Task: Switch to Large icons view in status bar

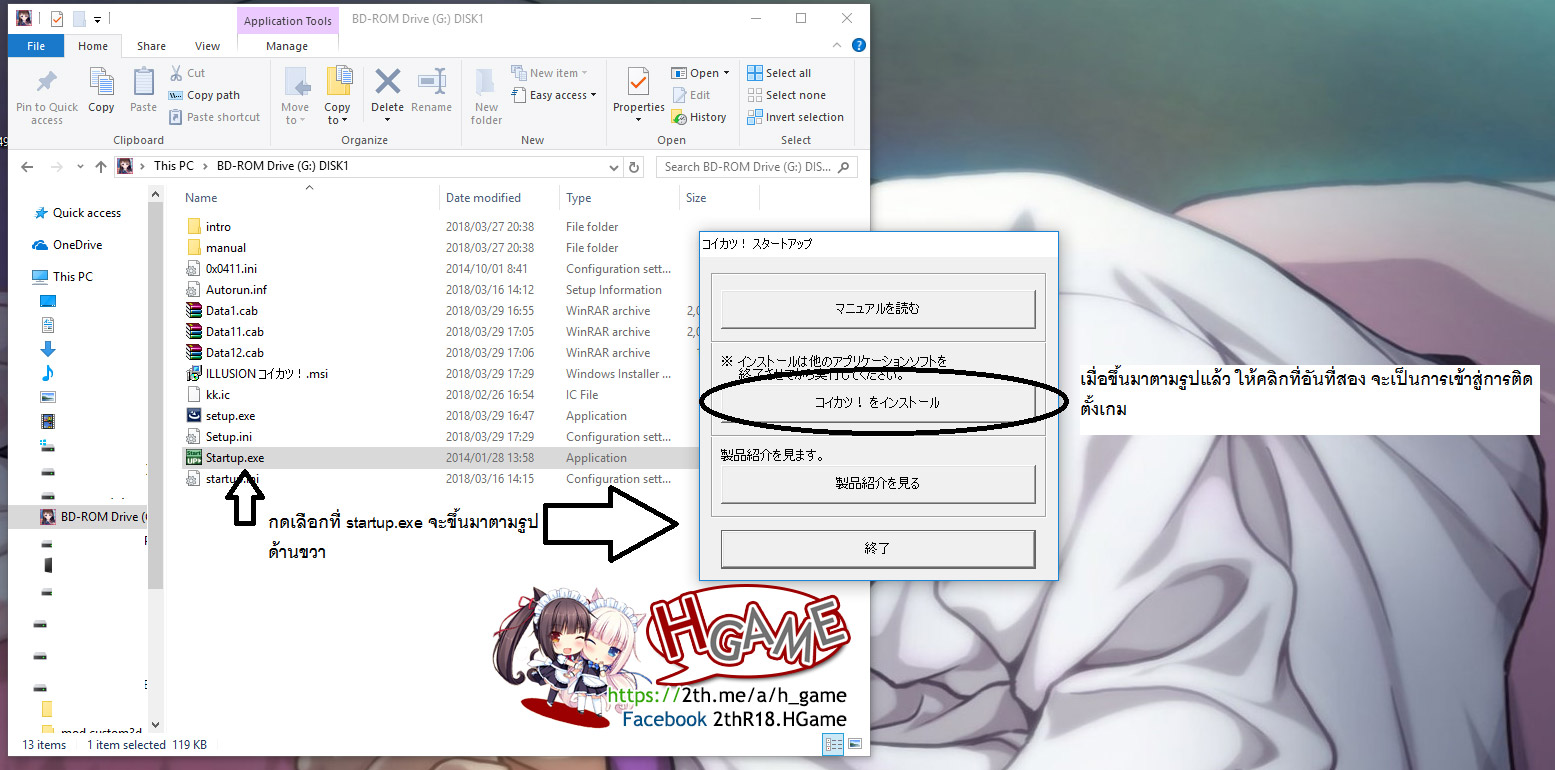Action: coord(854,744)
